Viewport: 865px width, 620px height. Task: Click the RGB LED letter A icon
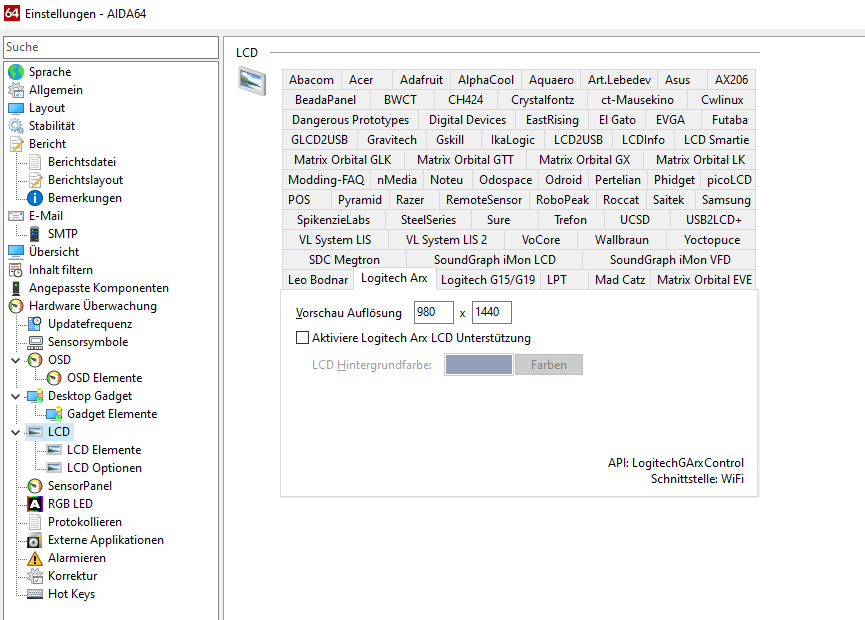click(x=35, y=504)
